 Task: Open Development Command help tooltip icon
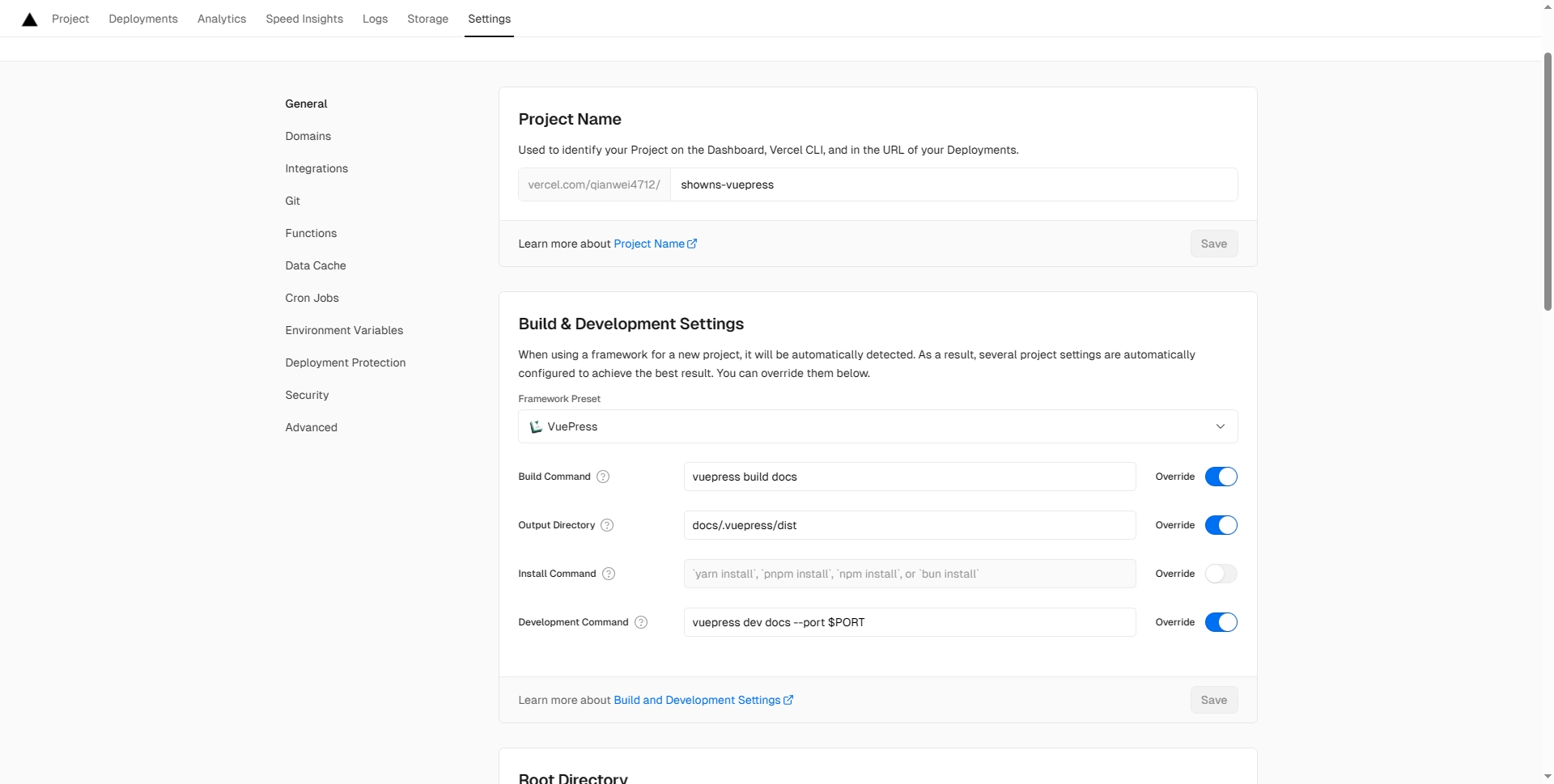641,622
